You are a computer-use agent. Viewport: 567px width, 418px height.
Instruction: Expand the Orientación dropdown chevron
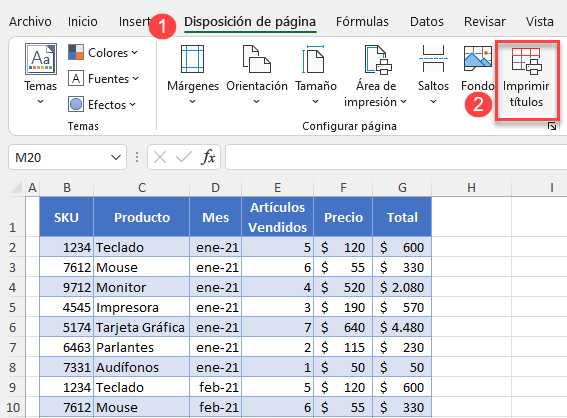256,102
